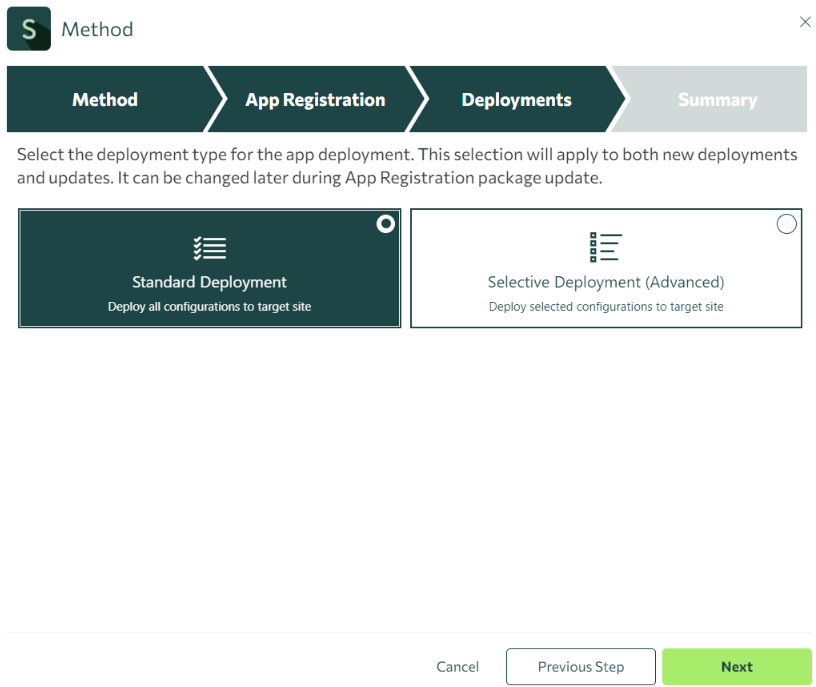This screenshot has height=687, width=816.
Task: Cancel the deployment wizard
Action: (x=457, y=667)
